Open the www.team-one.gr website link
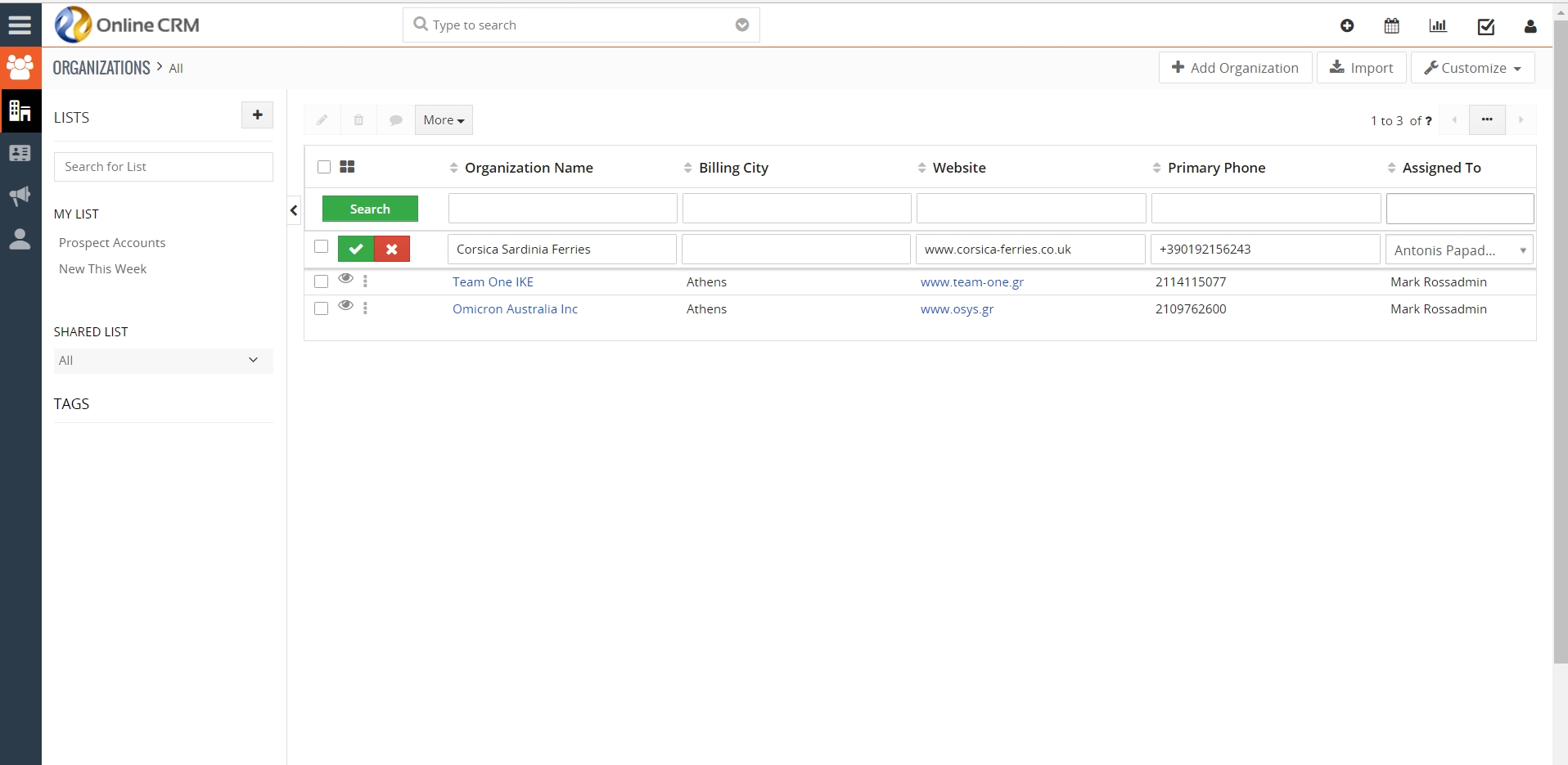The image size is (1568, 765). 972,282
